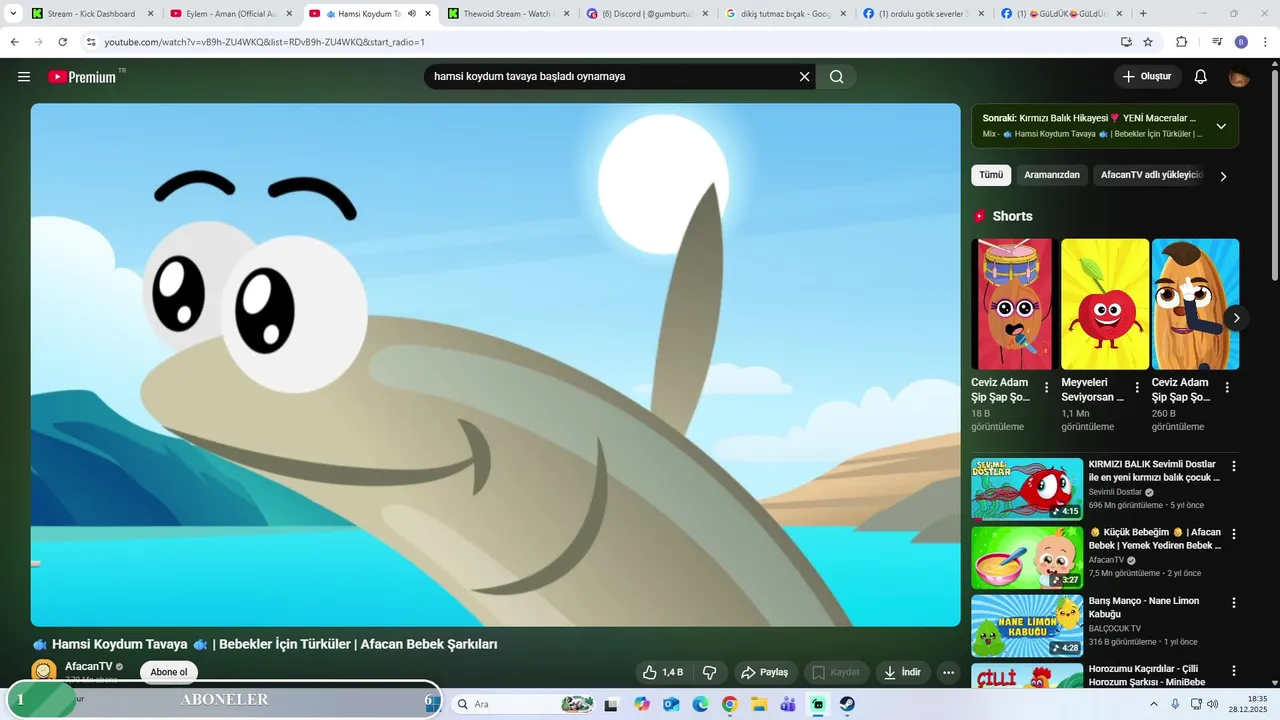The height and width of the screenshot is (720, 1280).
Task: Click the address bar URL
Action: pyautogui.click(x=264, y=42)
